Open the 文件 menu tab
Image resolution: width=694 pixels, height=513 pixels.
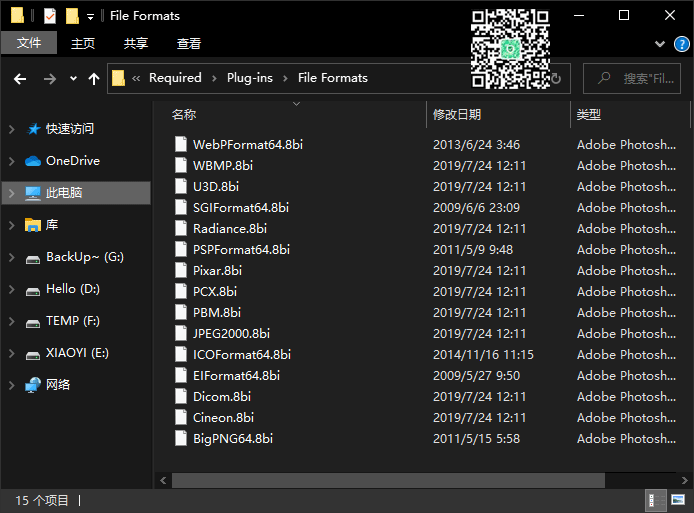pos(29,43)
